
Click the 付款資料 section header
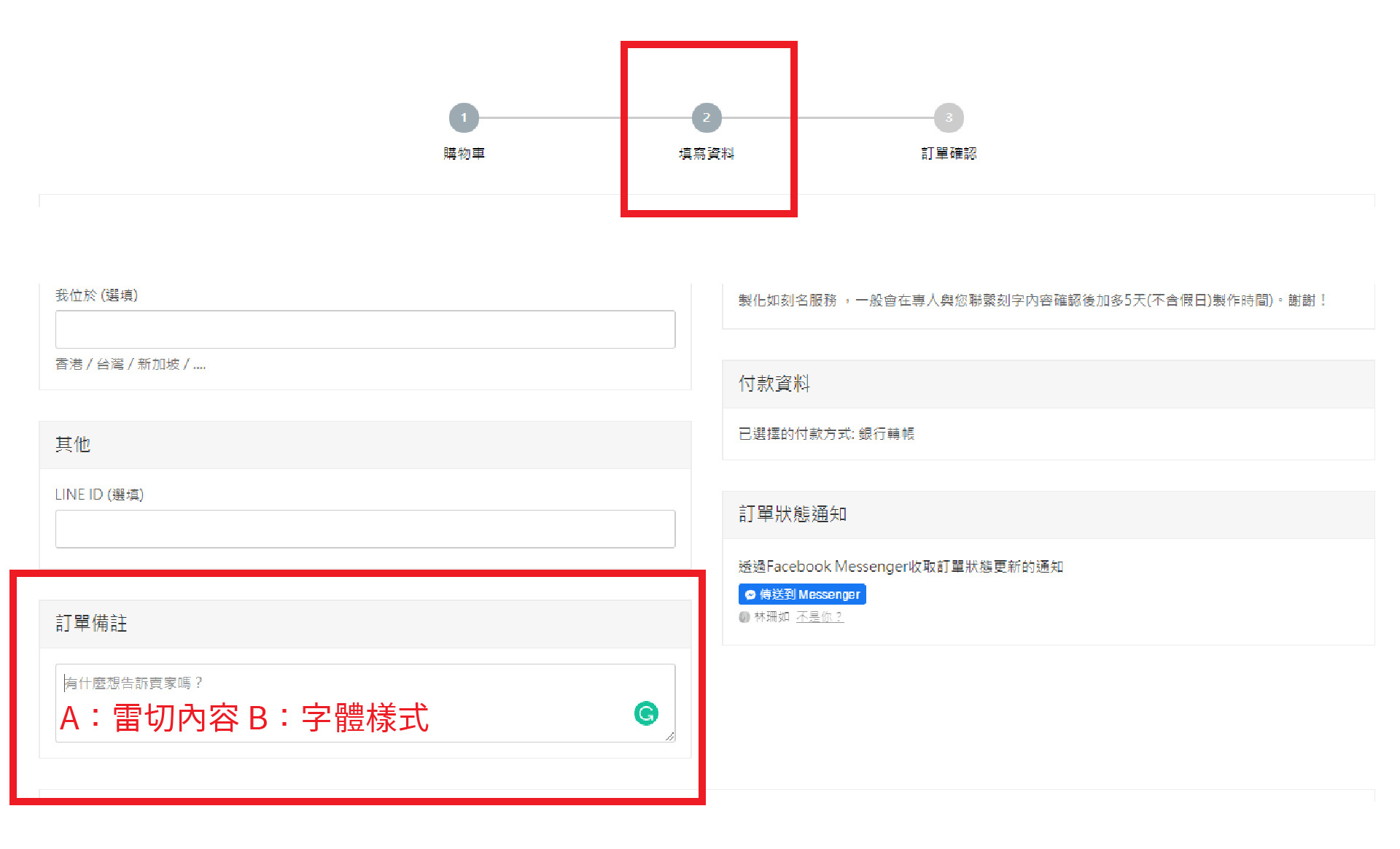774,384
